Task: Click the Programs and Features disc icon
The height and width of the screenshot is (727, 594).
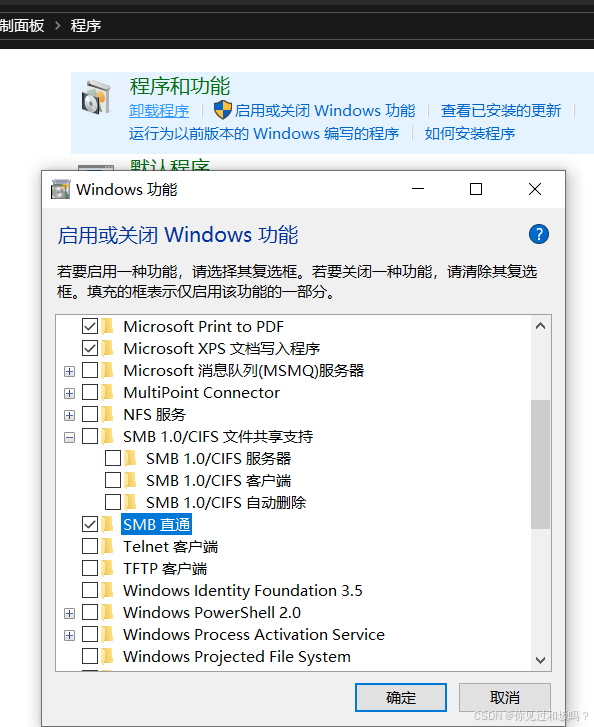Action: pos(96,97)
